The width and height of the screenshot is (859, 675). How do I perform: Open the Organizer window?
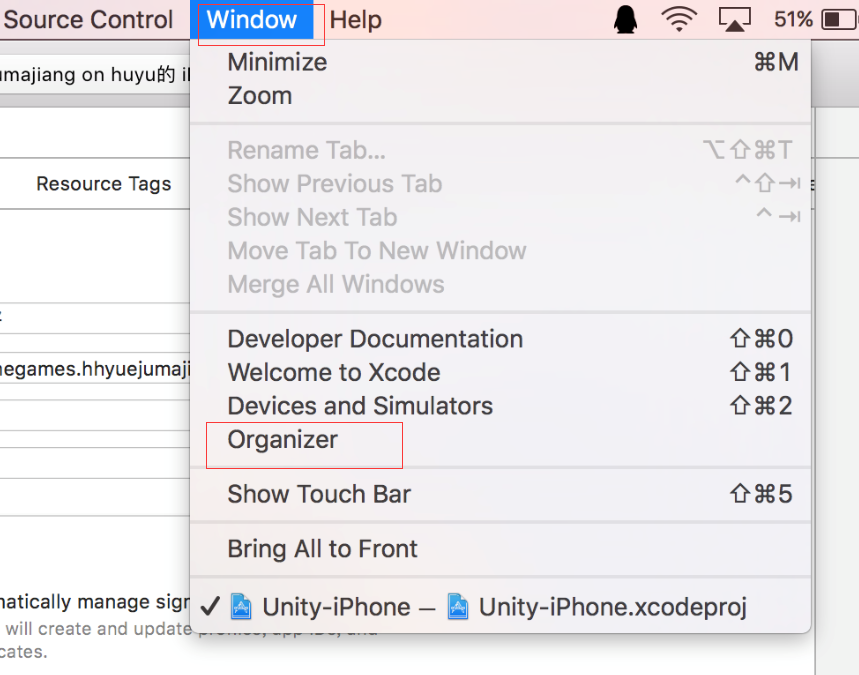(x=283, y=440)
